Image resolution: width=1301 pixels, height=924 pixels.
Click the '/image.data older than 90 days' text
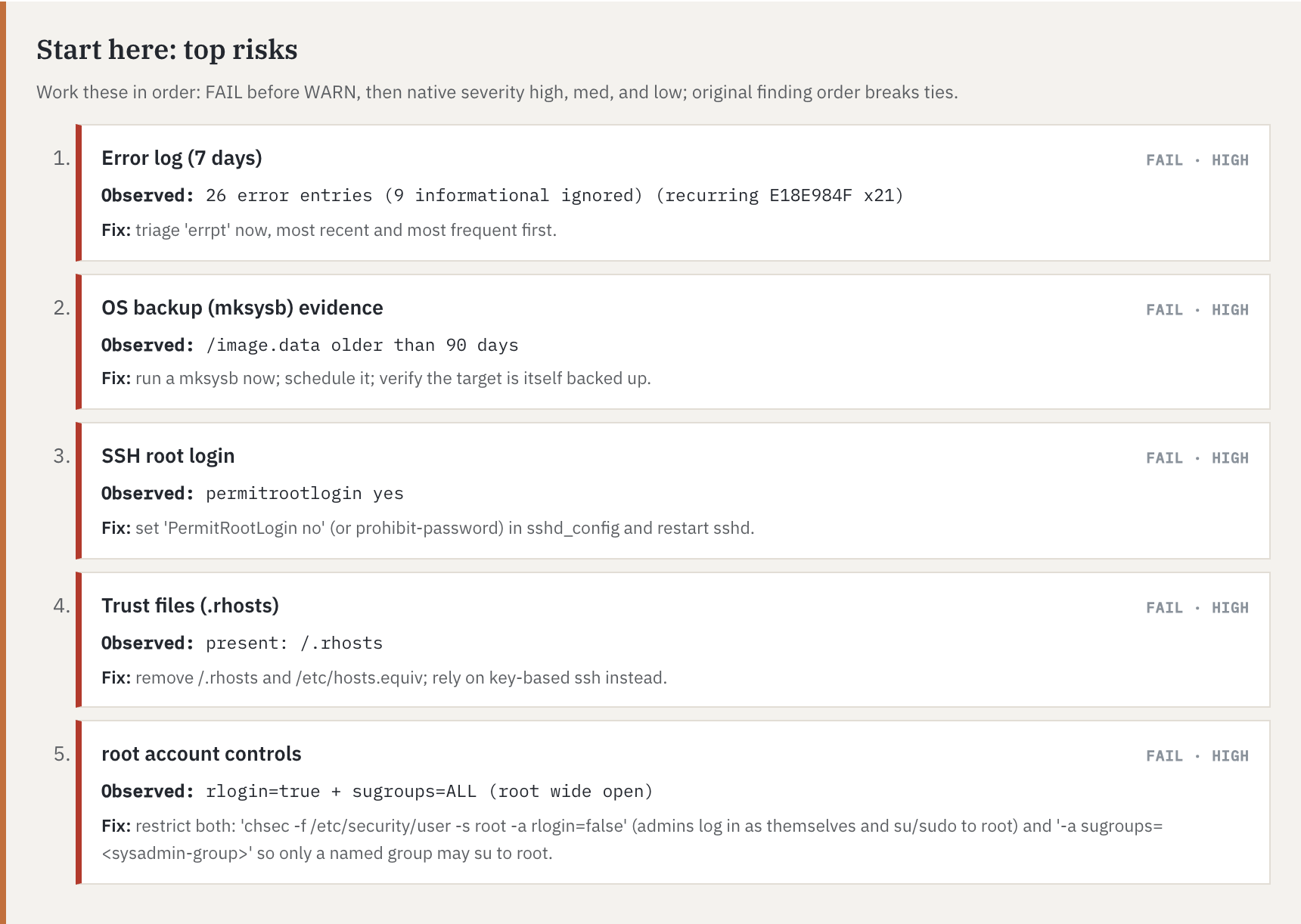362,346
